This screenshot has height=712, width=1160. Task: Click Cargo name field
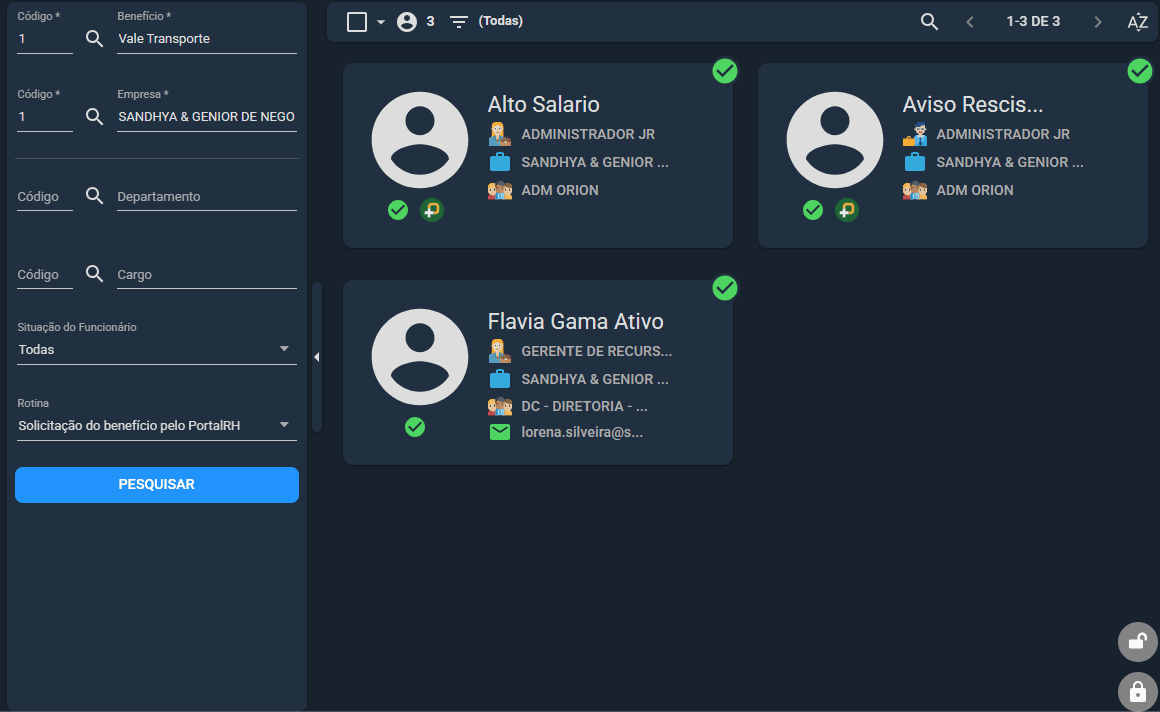tap(207, 275)
